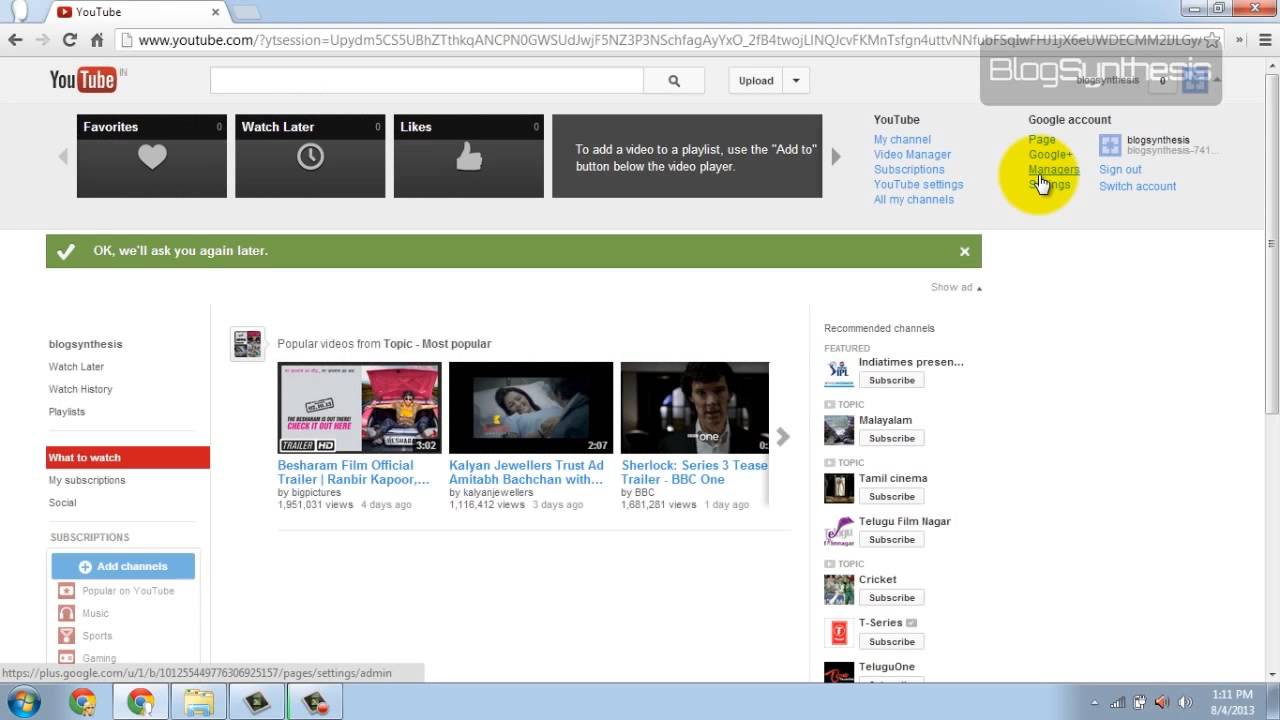Screen dimensions: 1280x720
Task: Click Switch account link
Action: point(1137,186)
